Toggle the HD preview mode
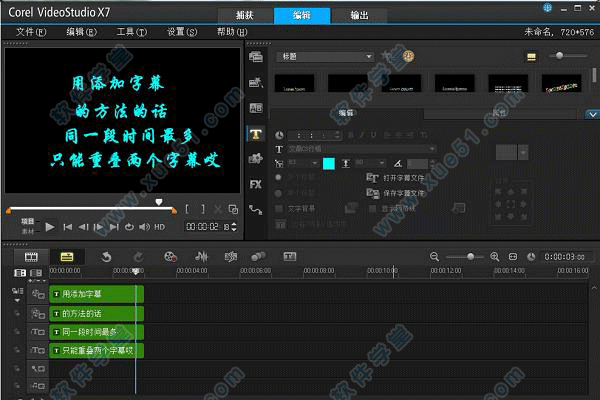 pos(159,227)
